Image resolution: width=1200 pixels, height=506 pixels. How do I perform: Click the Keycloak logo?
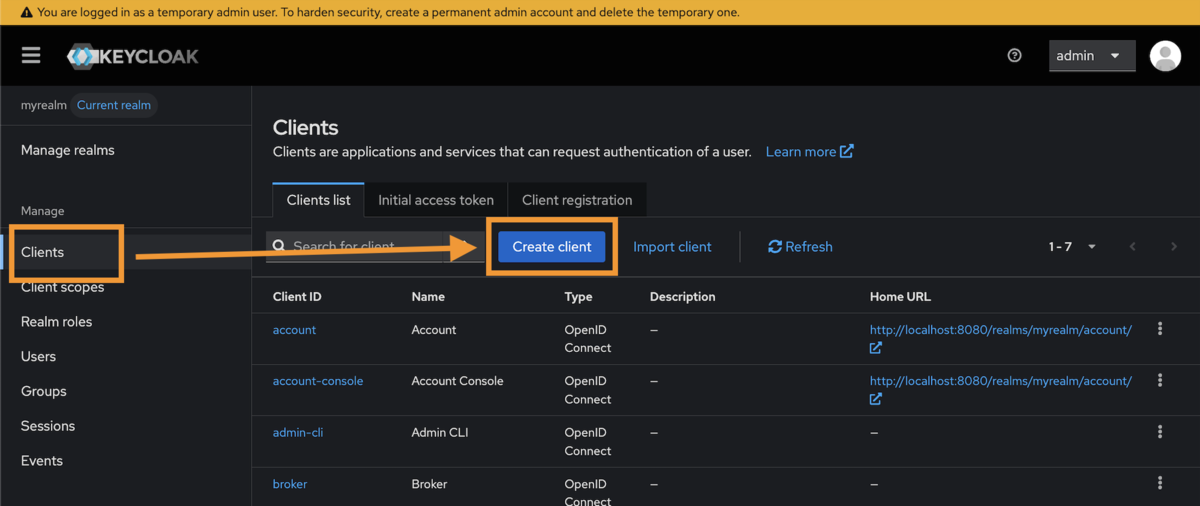coord(133,56)
